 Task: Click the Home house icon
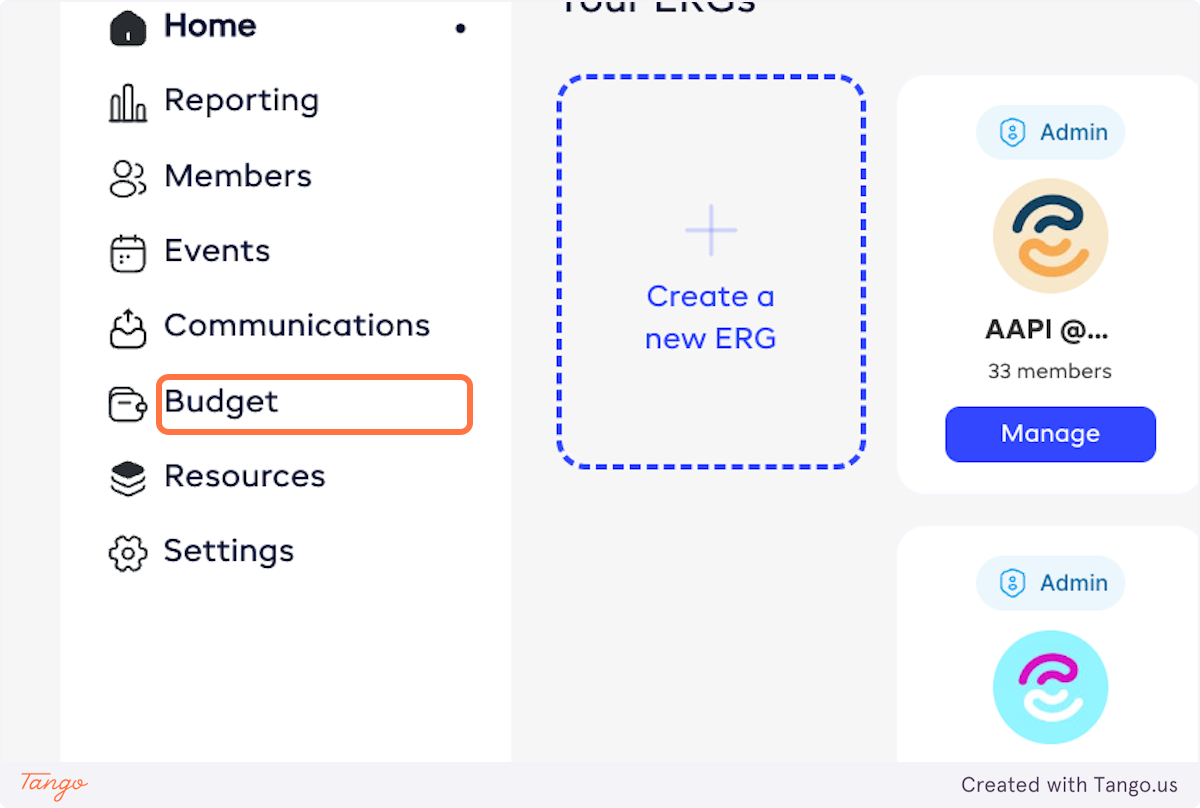(127, 27)
